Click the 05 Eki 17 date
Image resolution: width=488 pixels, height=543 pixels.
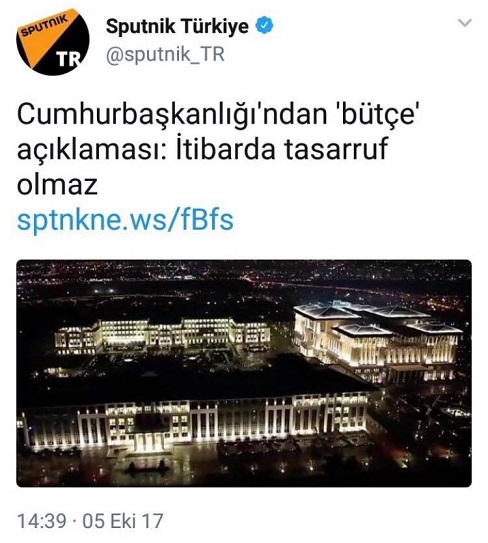pyautogui.click(x=123, y=521)
